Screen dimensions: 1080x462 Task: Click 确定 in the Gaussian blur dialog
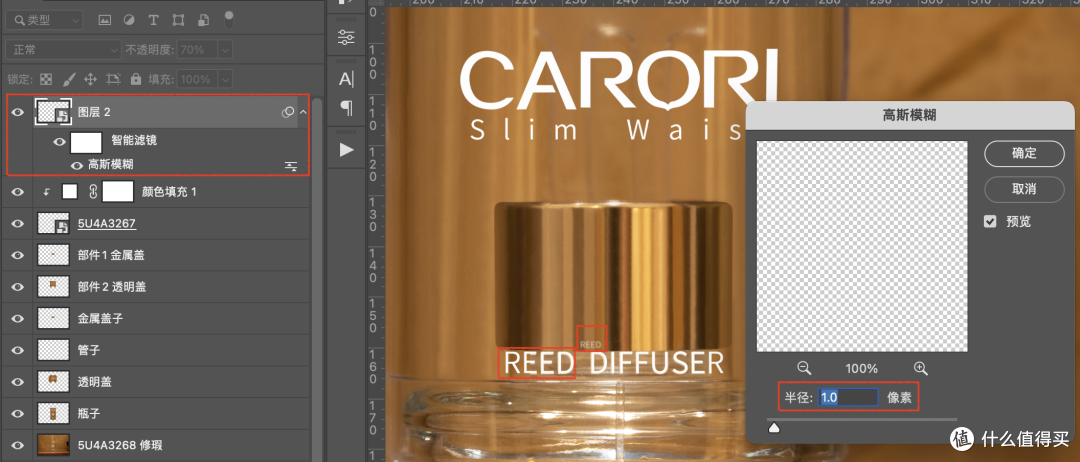pyautogui.click(x=1024, y=154)
